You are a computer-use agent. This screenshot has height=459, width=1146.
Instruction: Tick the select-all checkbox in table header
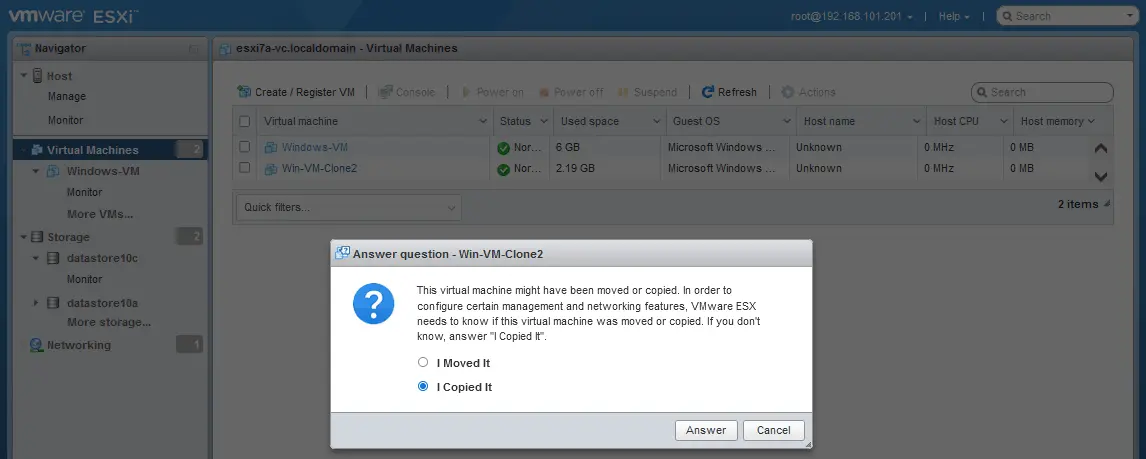[245, 121]
